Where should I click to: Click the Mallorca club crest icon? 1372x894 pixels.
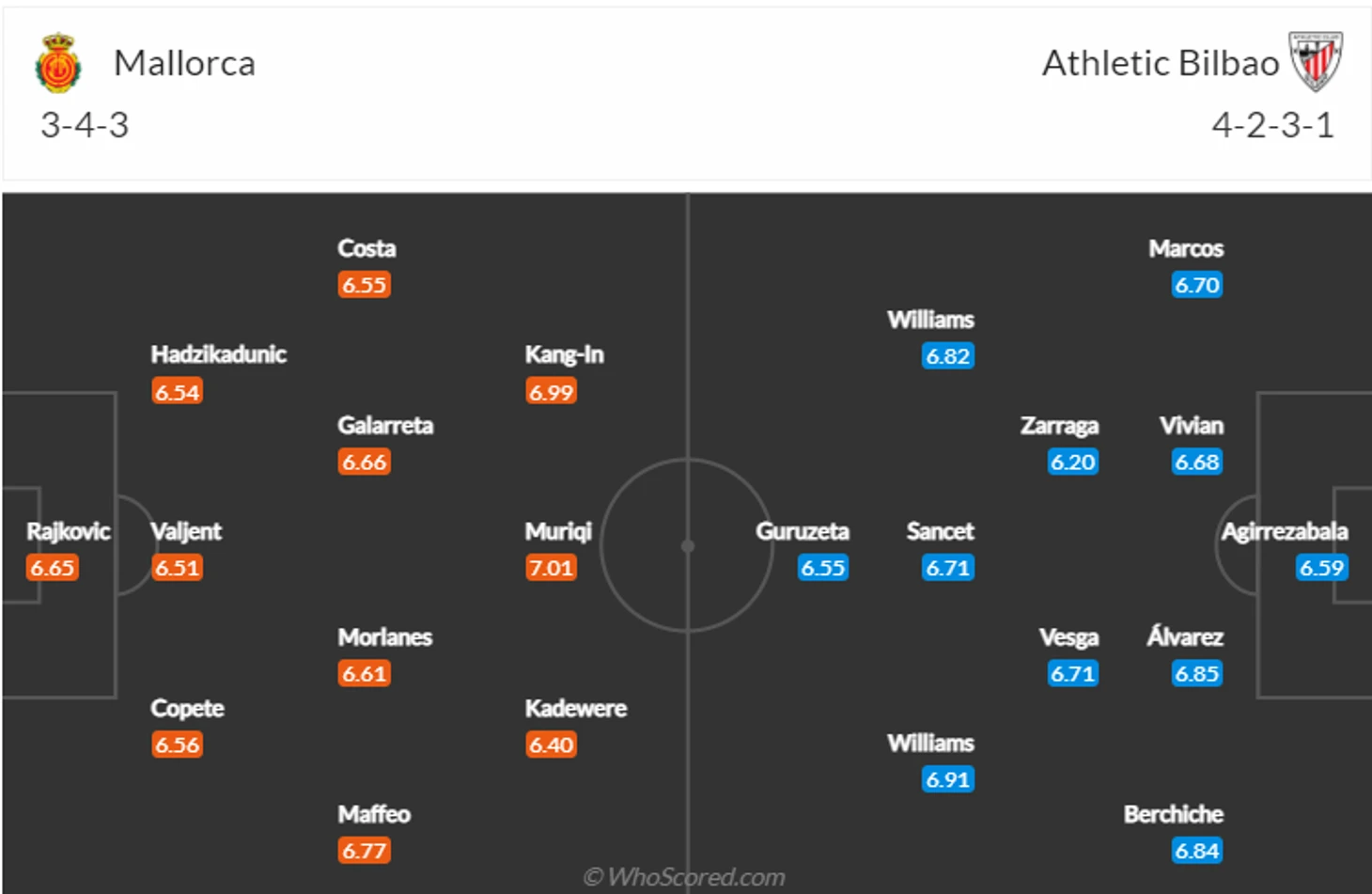pyautogui.click(x=58, y=63)
